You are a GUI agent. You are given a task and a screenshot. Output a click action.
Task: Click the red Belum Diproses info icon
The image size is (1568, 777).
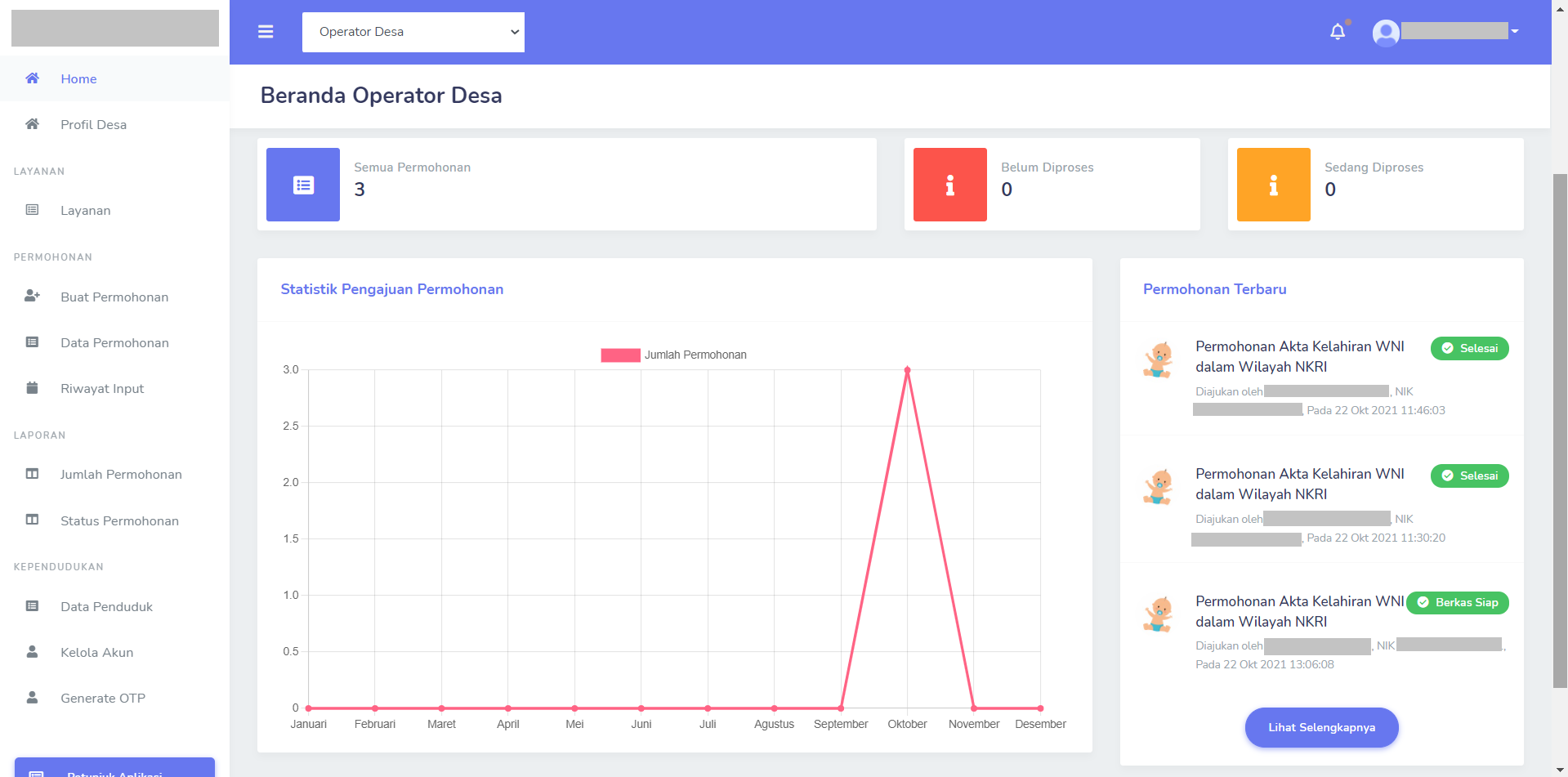point(949,185)
